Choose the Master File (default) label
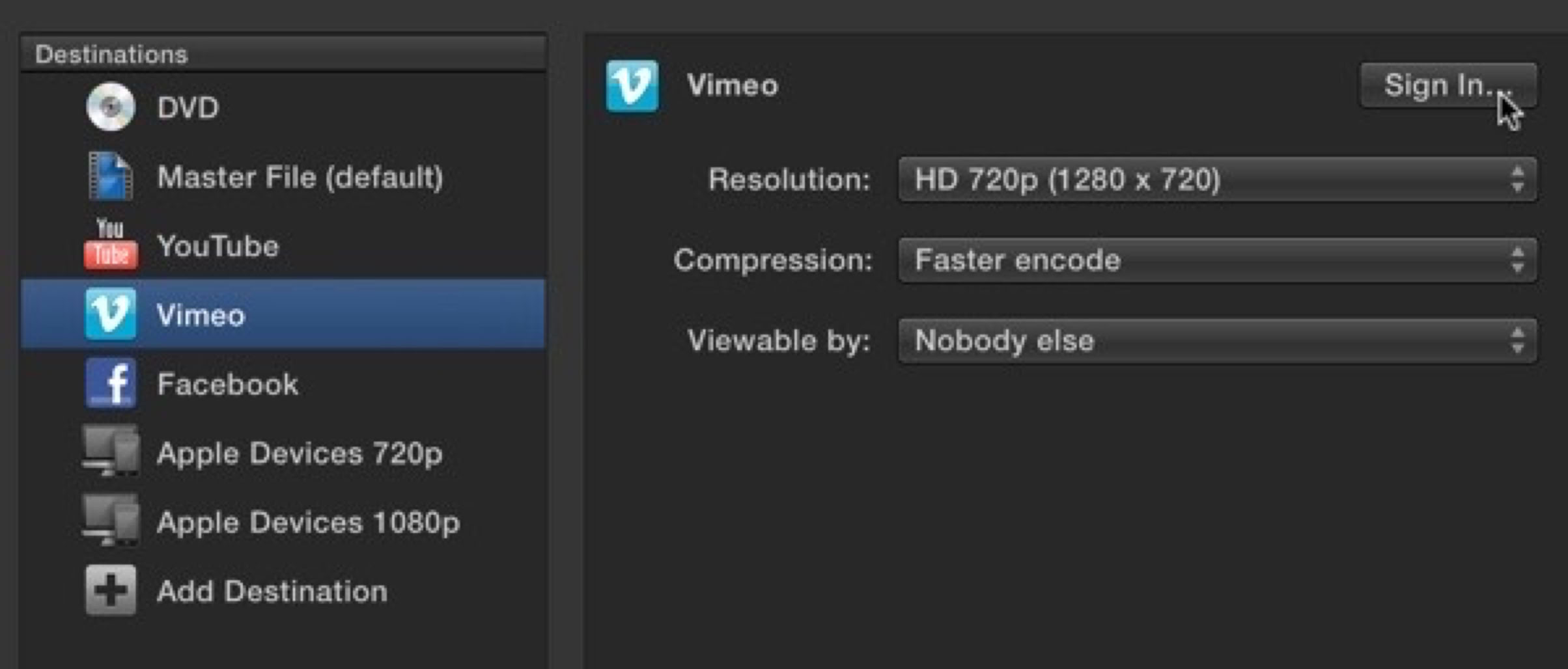Screen dimensions: 1568x669 click(x=300, y=177)
